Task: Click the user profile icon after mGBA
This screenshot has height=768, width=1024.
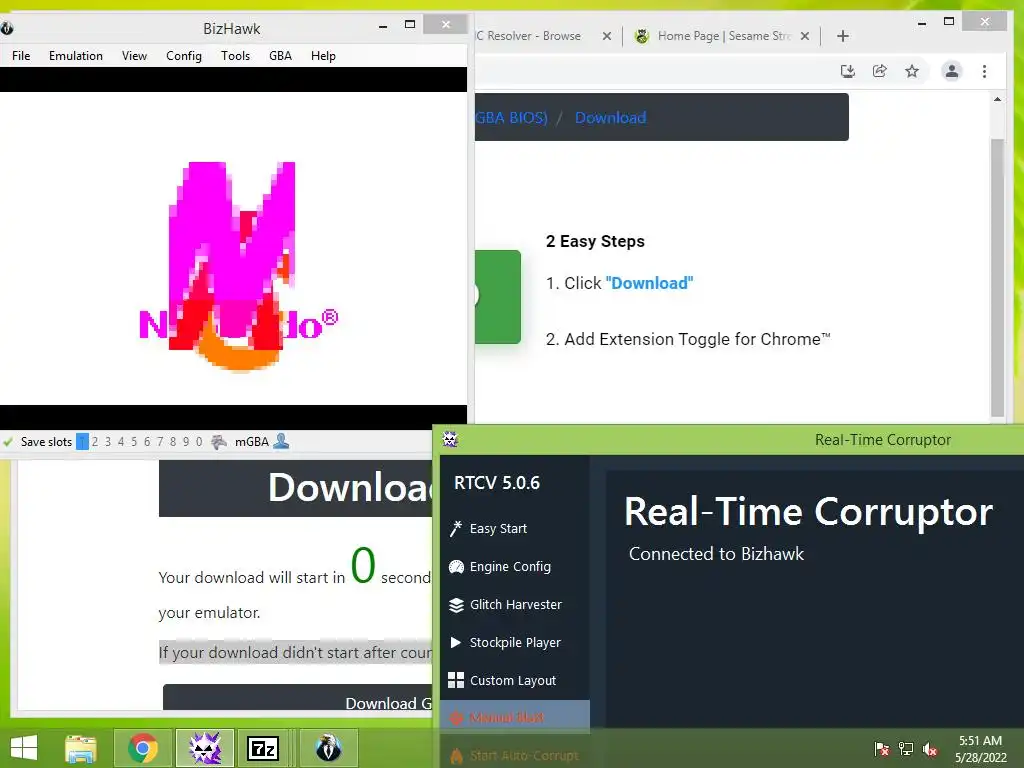Action: coord(281,441)
